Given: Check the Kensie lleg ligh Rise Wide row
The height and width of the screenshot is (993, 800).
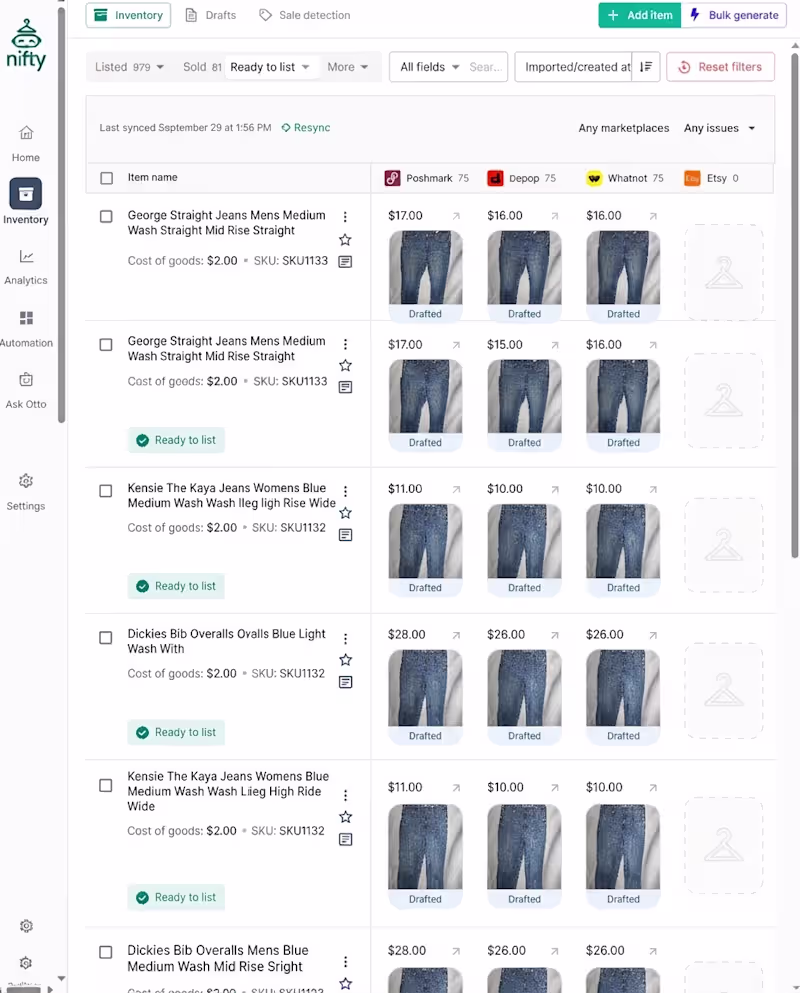Looking at the screenshot, I should [106, 491].
